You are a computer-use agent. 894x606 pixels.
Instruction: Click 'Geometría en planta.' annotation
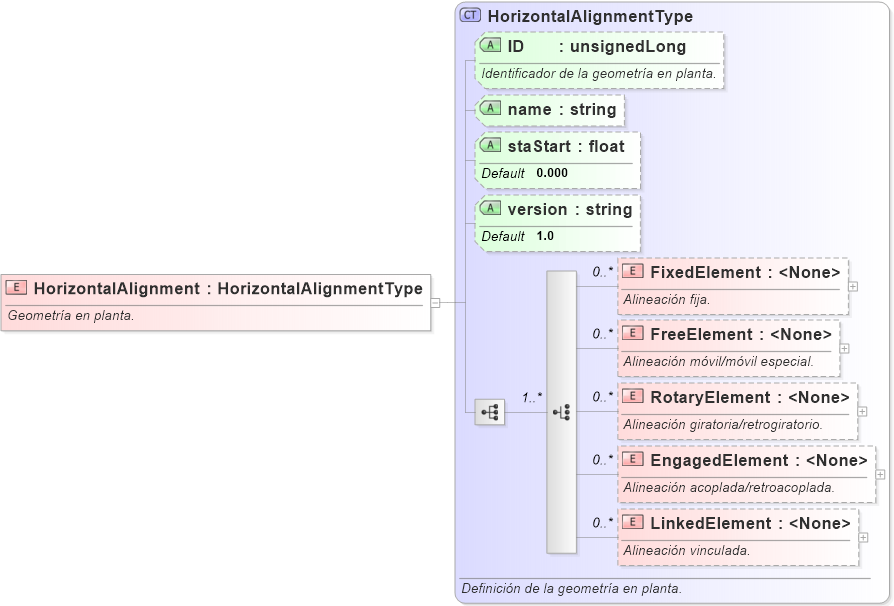coord(71,316)
